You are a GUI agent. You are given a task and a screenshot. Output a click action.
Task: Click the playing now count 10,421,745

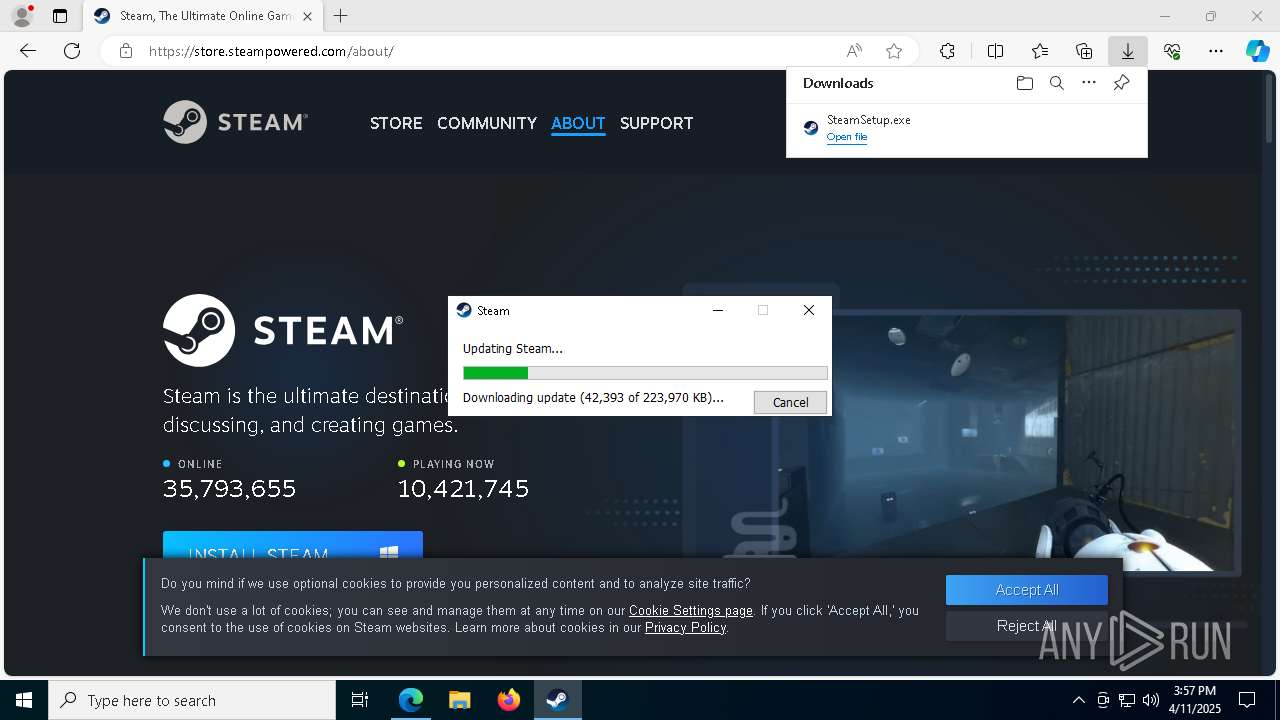[463, 488]
